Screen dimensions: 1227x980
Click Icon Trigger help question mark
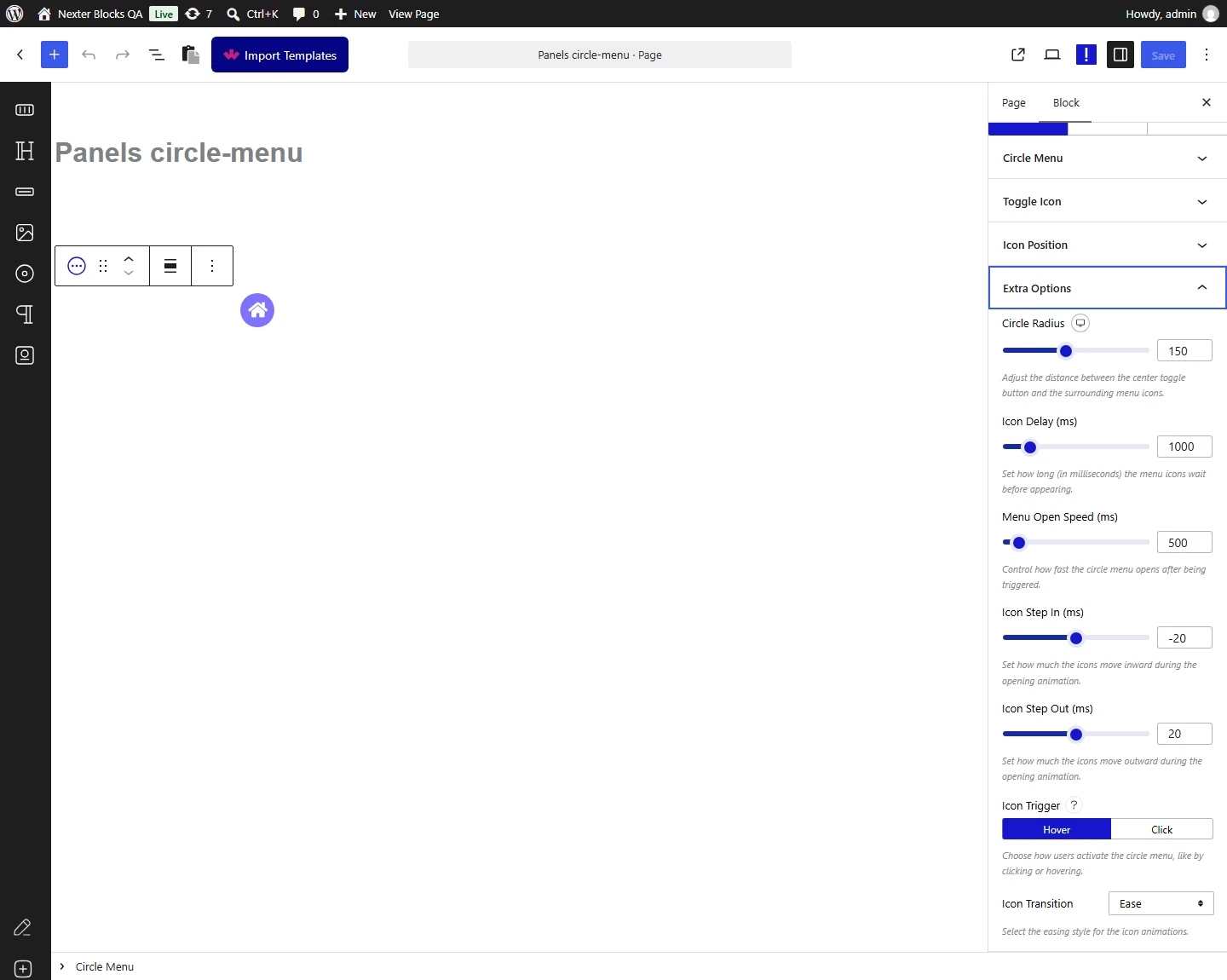coord(1074,805)
